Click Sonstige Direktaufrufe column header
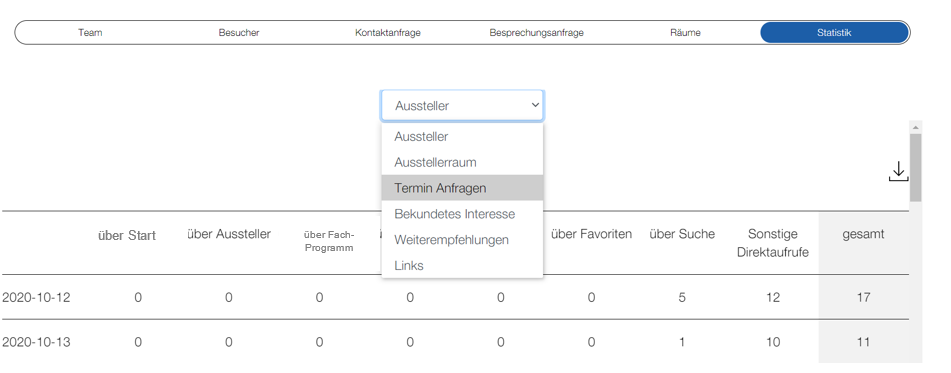 coord(773,243)
